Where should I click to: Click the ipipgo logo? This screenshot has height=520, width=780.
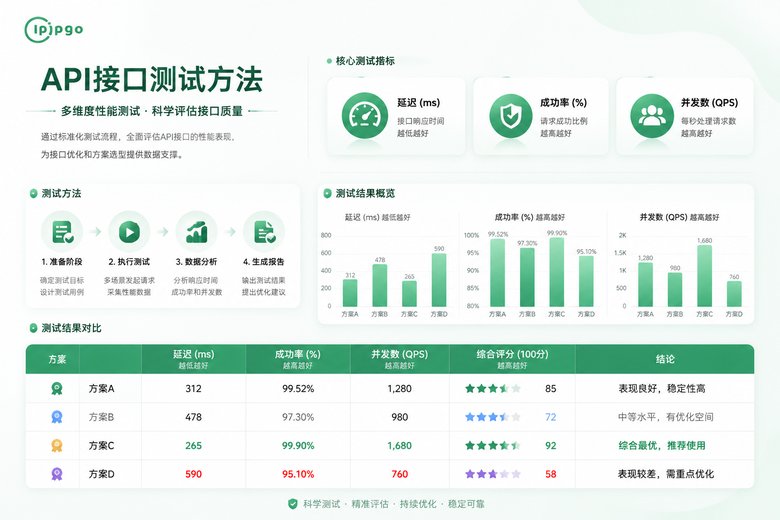click(54, 29)
